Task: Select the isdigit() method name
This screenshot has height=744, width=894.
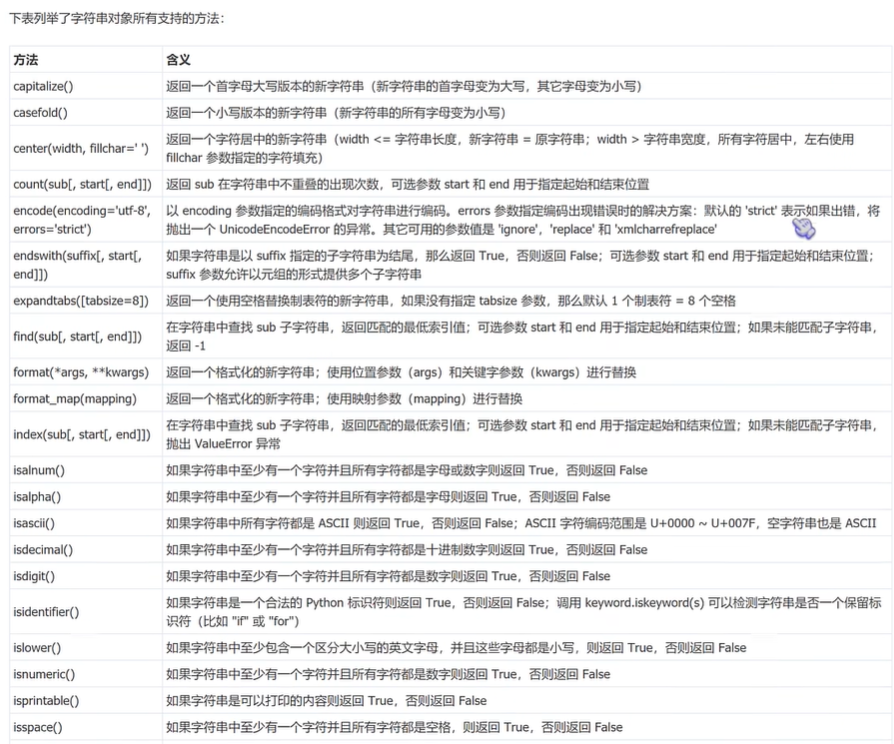Action: click(x=34, y=576)
